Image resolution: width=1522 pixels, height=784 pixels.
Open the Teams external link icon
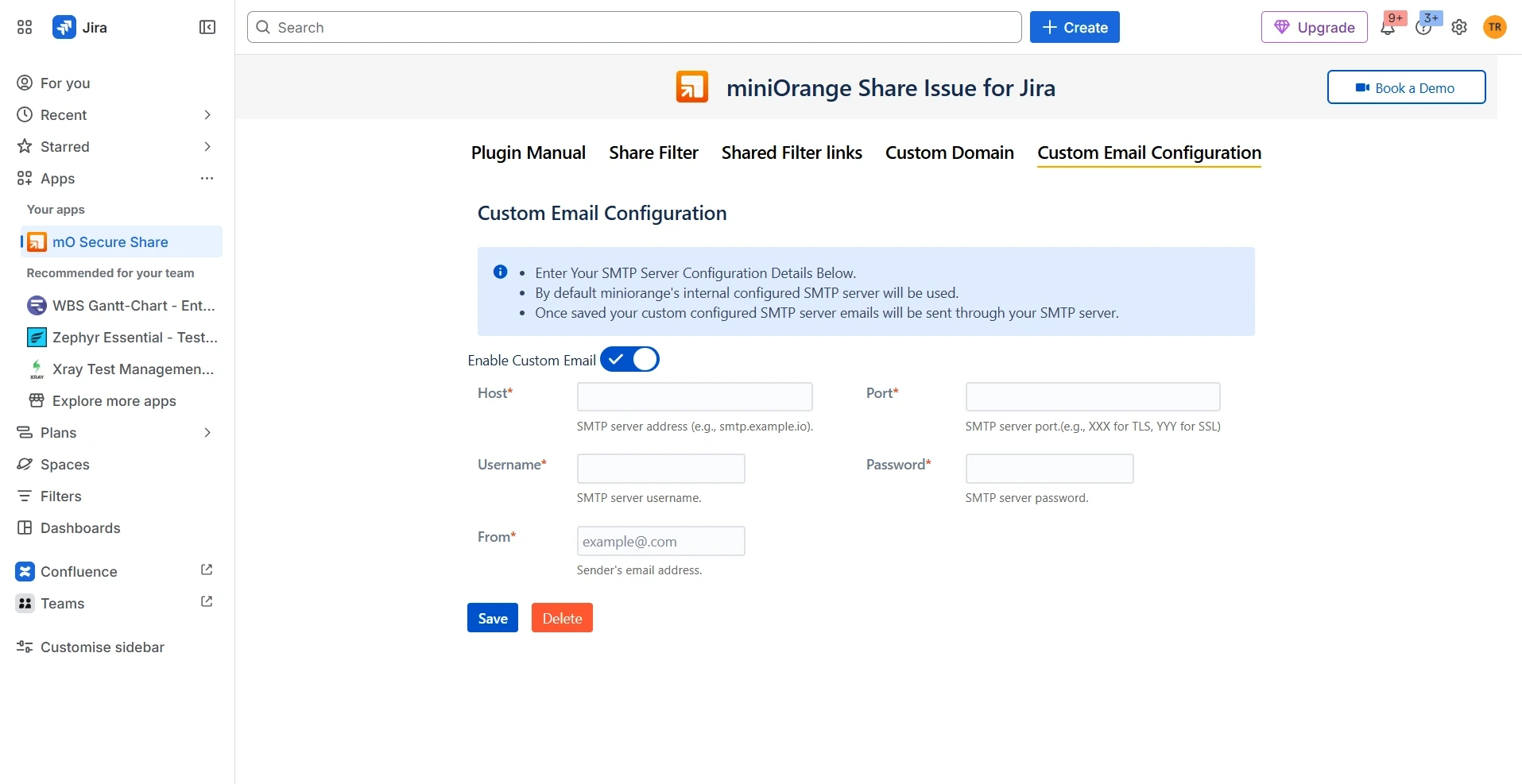point(207,601)
